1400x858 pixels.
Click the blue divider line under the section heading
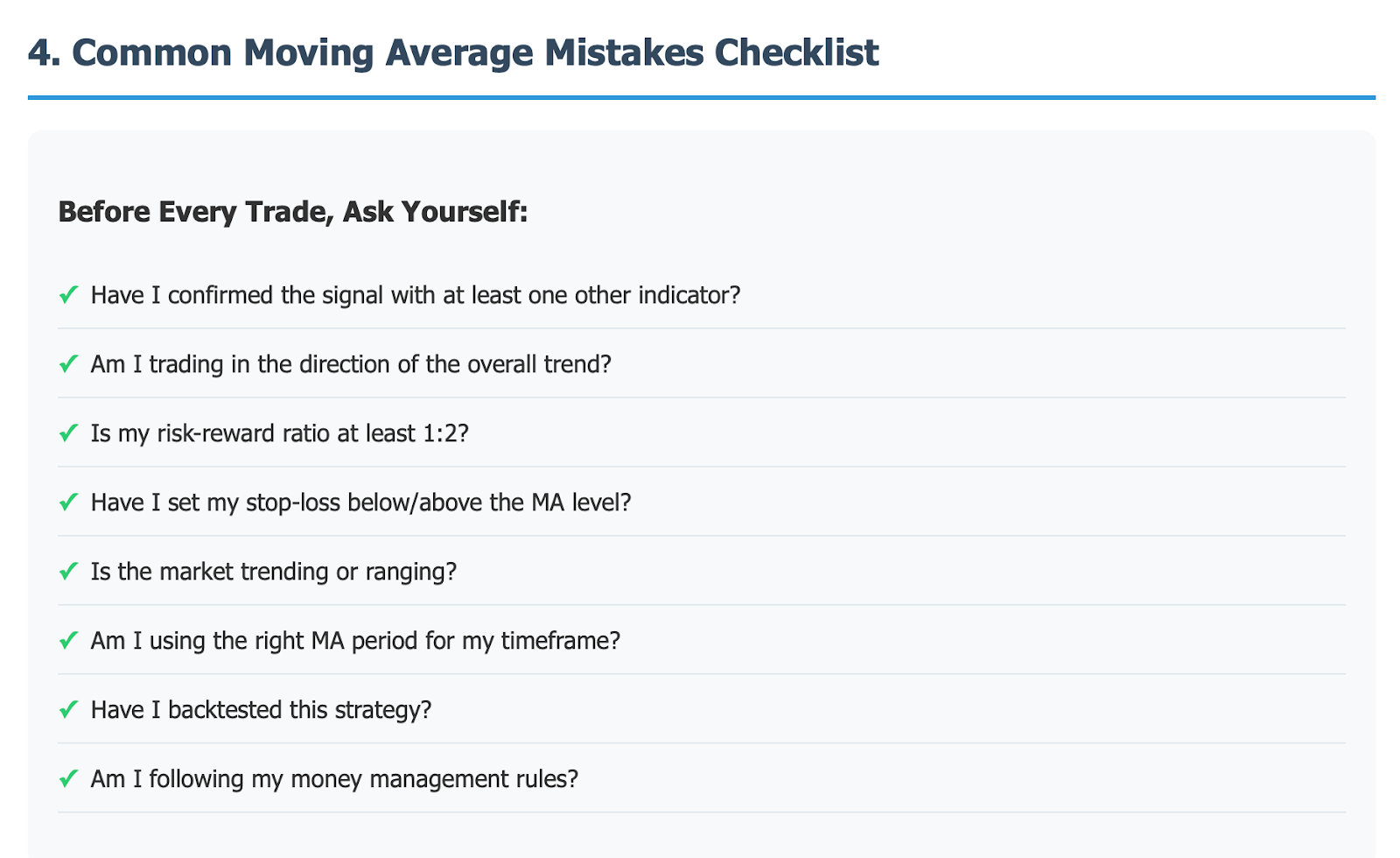(x=702, y=97)
